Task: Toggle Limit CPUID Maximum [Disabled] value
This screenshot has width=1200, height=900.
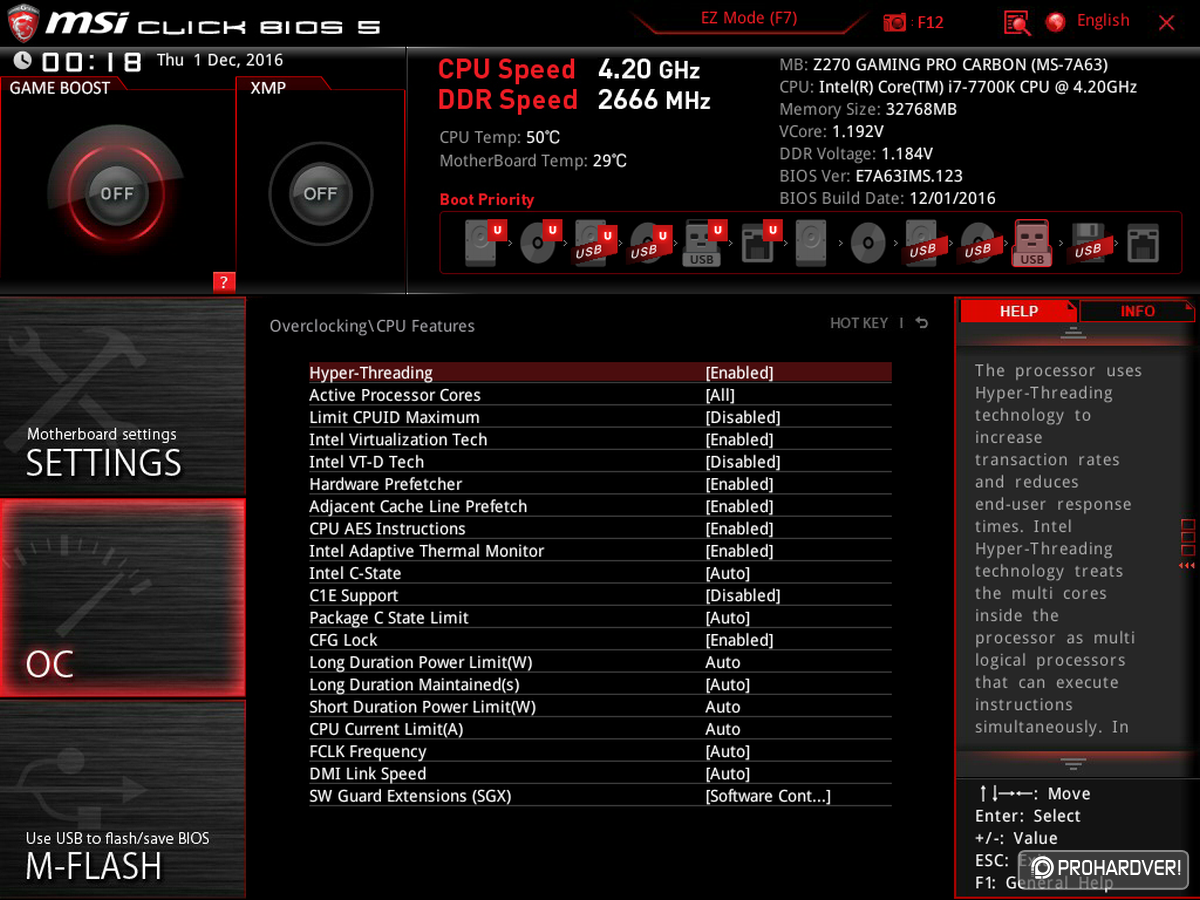Action: (x=743, y=417)
